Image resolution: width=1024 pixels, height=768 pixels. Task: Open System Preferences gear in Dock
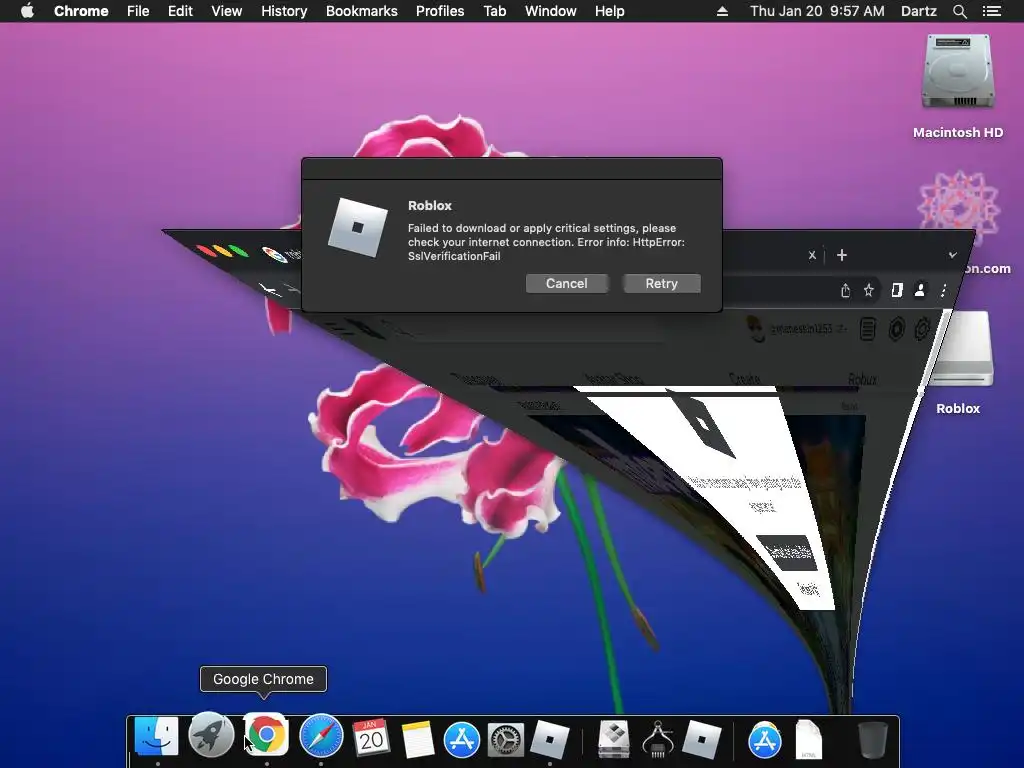(x=505, y=741)
